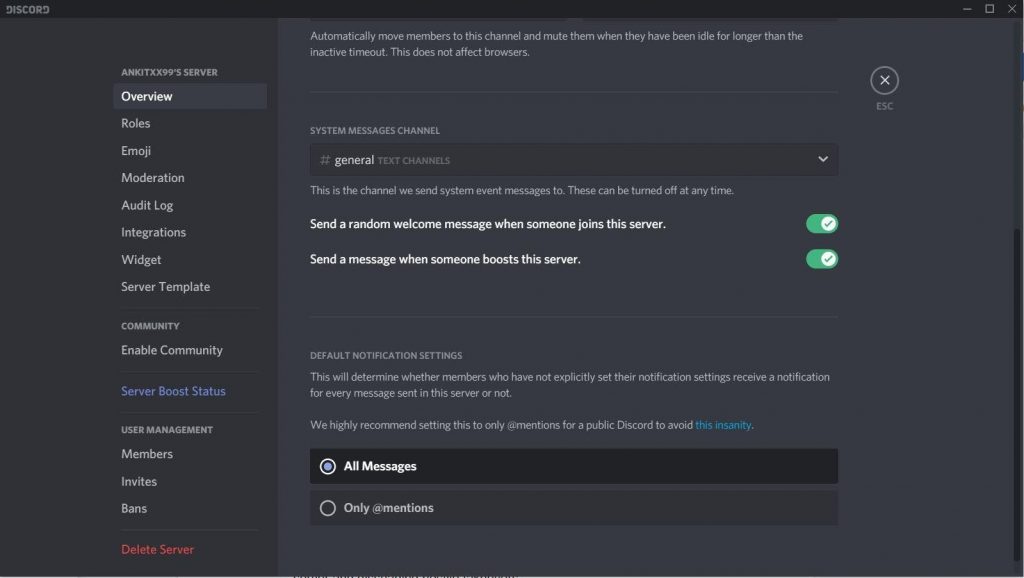The height and width of the screenshot is (578, 1024).
Task: Open the Roles settings page
Action: pyautogui.click(x=190, y=123)
